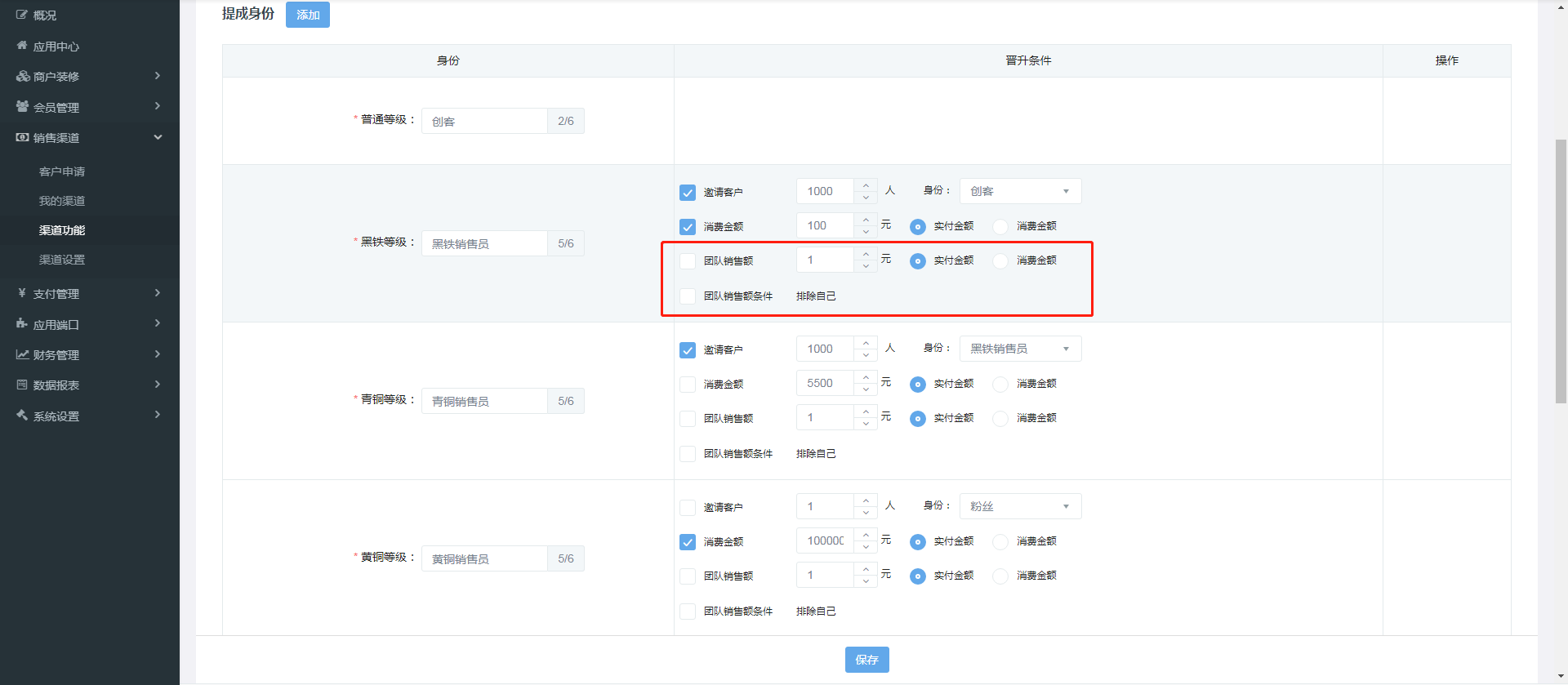This screenshot has height=685, width=1568.
Task: Click the 概况 overview icon in sidebar
Action: point(22,15)
